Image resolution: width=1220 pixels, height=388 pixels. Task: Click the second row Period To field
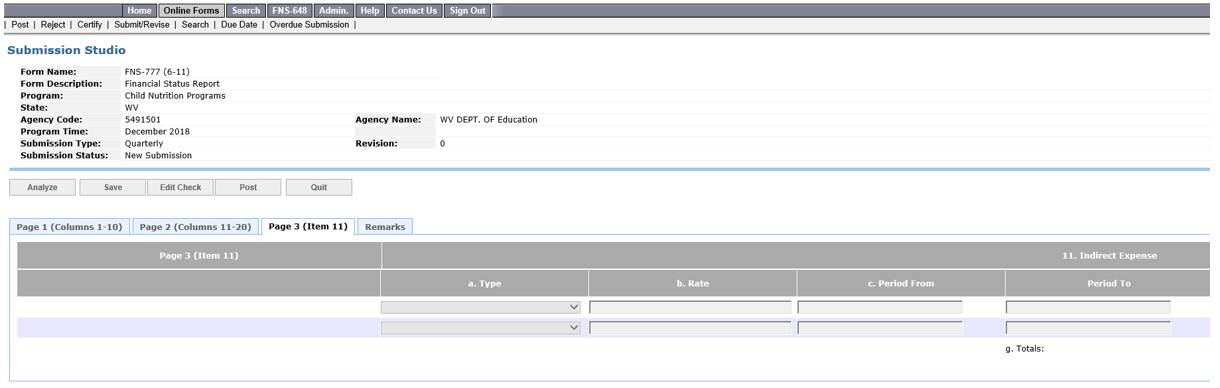(1088, 327)
